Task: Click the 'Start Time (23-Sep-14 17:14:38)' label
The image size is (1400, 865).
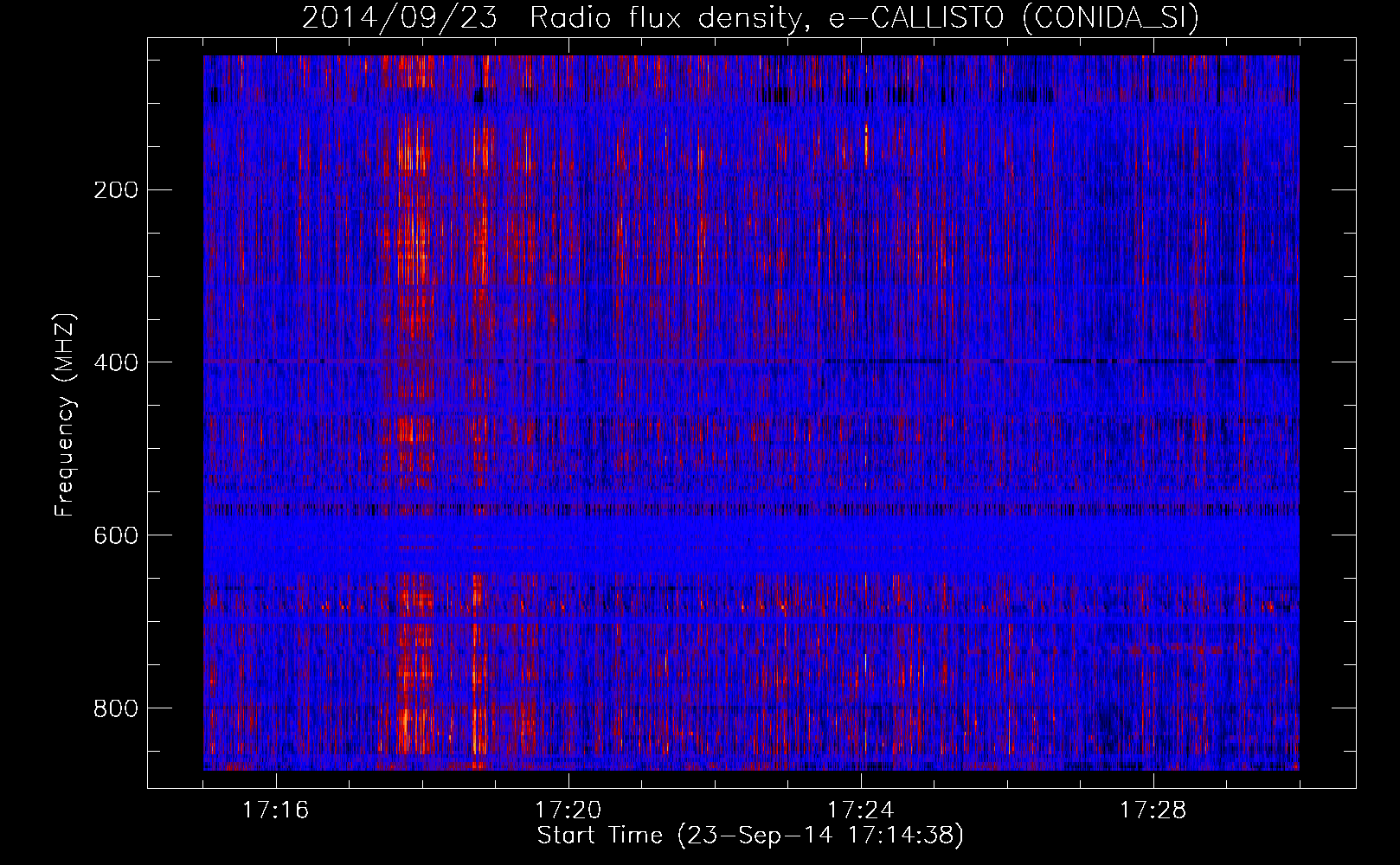Action: (750, 836)
